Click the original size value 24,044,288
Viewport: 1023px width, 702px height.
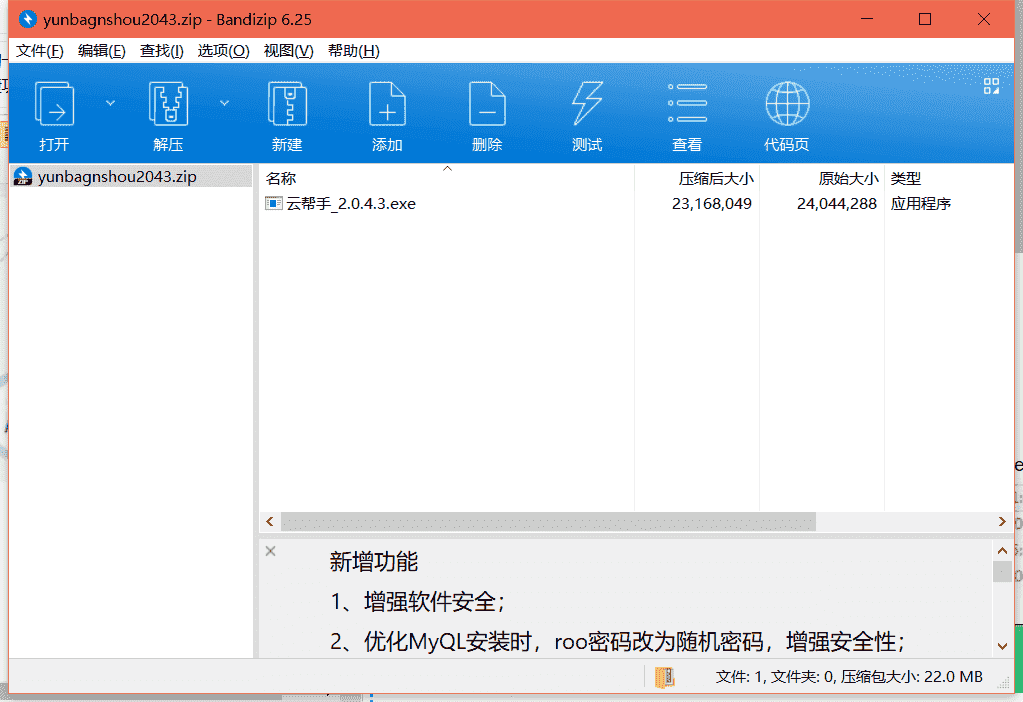pyautogui.click(x=836, y=204)
